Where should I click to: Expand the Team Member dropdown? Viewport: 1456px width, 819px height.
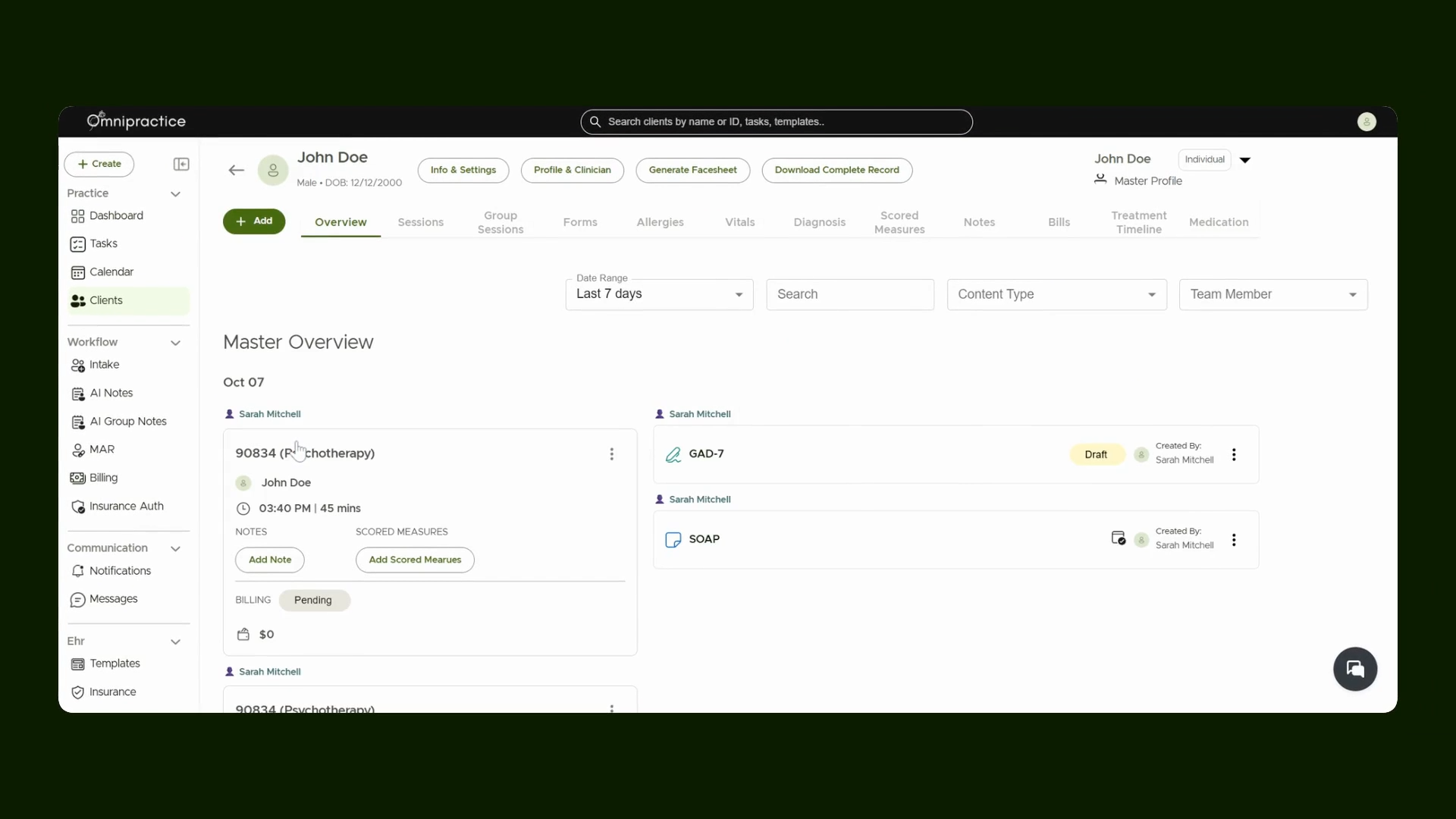click(x=1273, y=294)
